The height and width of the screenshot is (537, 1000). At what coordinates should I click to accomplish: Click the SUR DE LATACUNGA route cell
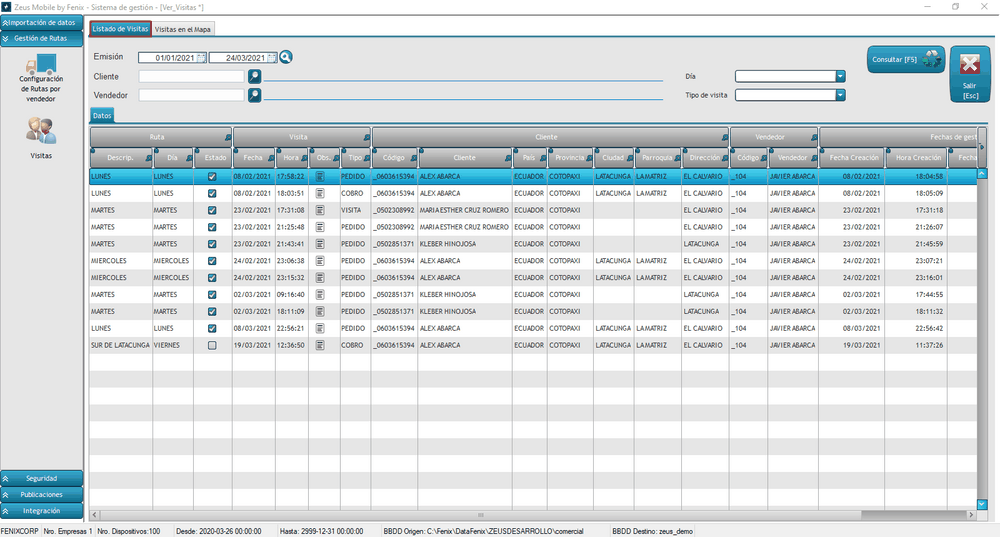pos(121,346)
